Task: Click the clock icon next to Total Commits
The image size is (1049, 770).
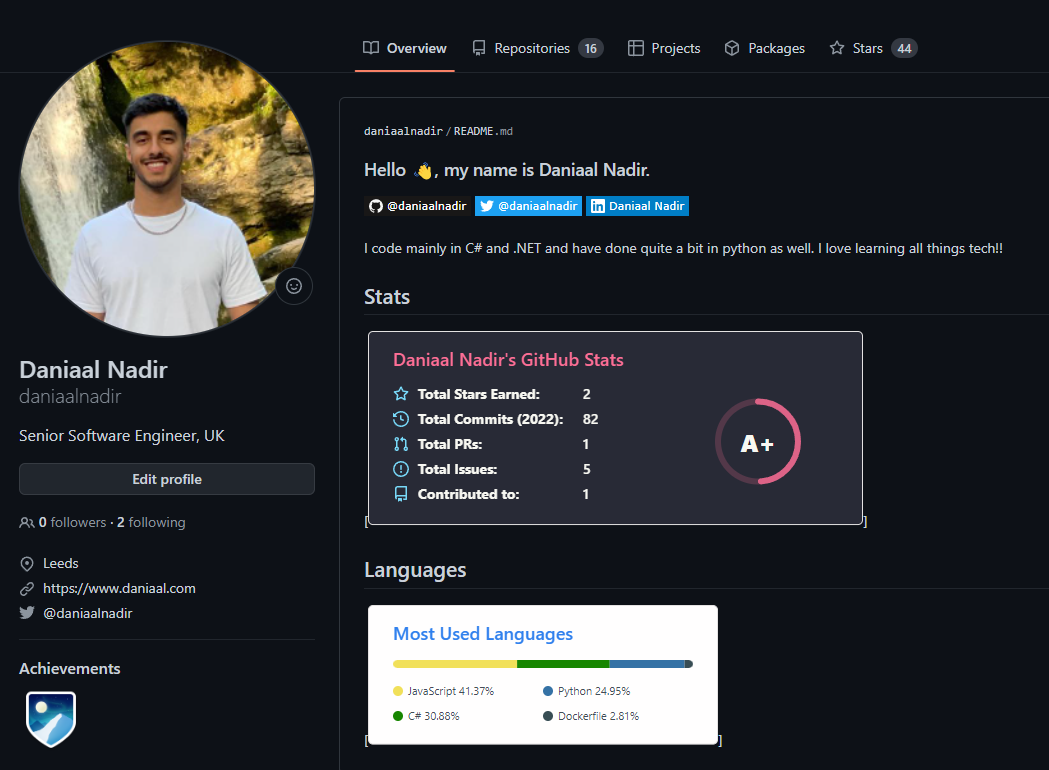Action: tap(403, 419)
